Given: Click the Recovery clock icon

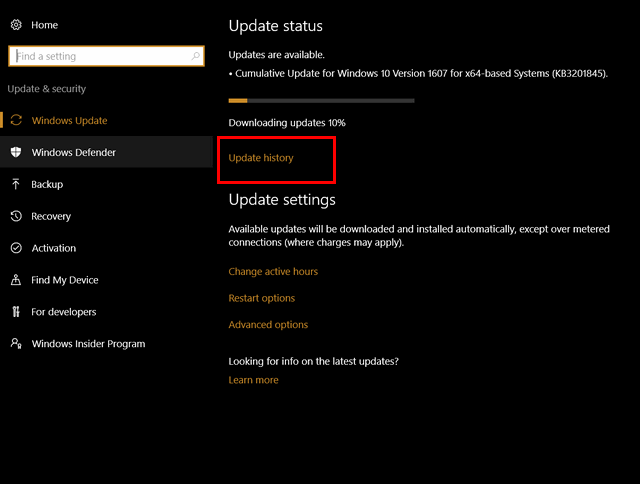Looking at the screenshot, I should click(16, 216).
